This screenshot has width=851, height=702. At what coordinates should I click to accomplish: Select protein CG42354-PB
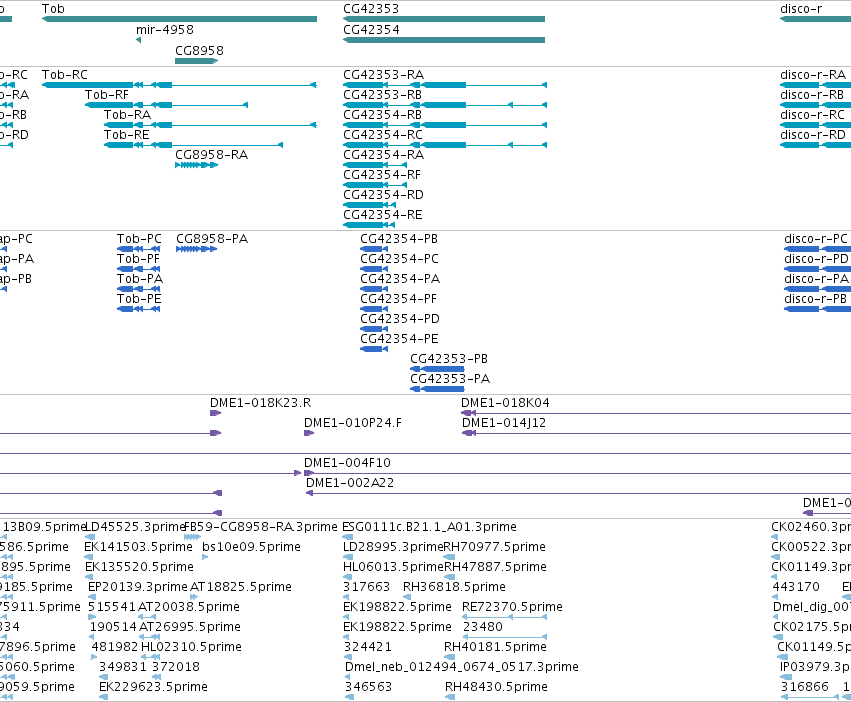tap(399, 239)
